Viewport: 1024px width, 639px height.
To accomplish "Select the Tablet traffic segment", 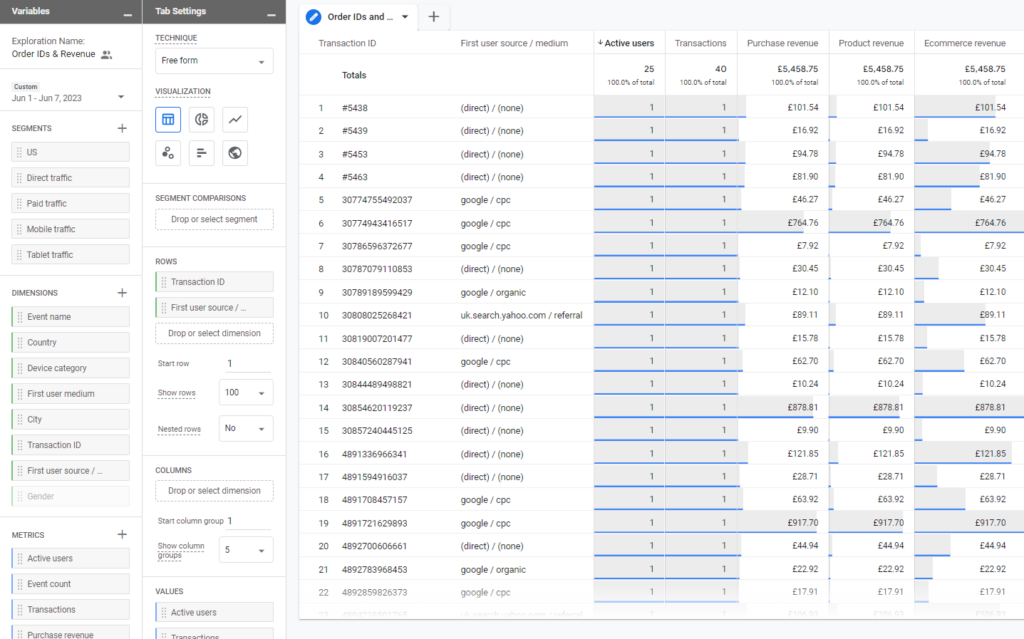I will point(71,255).
